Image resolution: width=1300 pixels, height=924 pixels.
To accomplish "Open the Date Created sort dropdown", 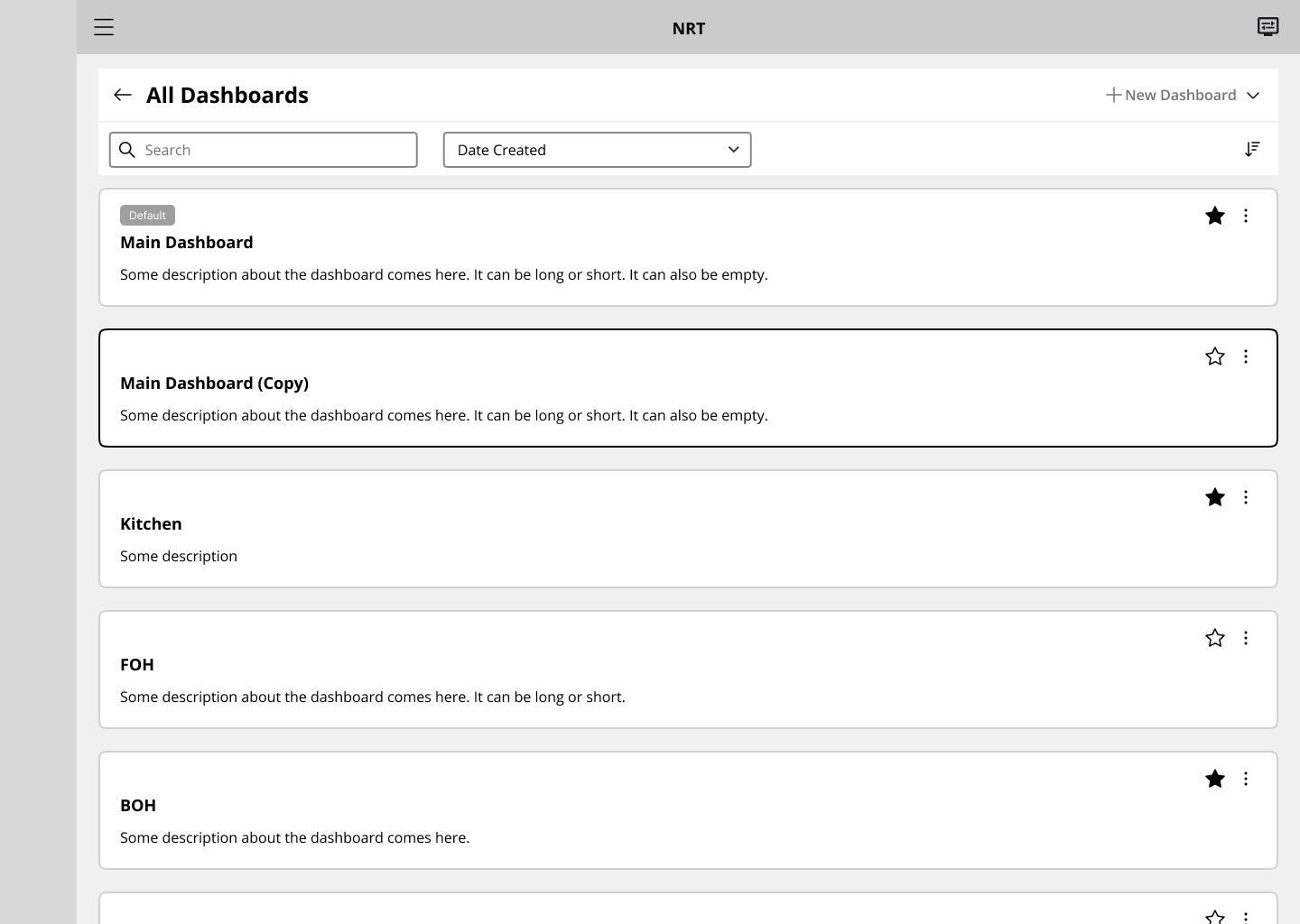I will click(597, 150).
